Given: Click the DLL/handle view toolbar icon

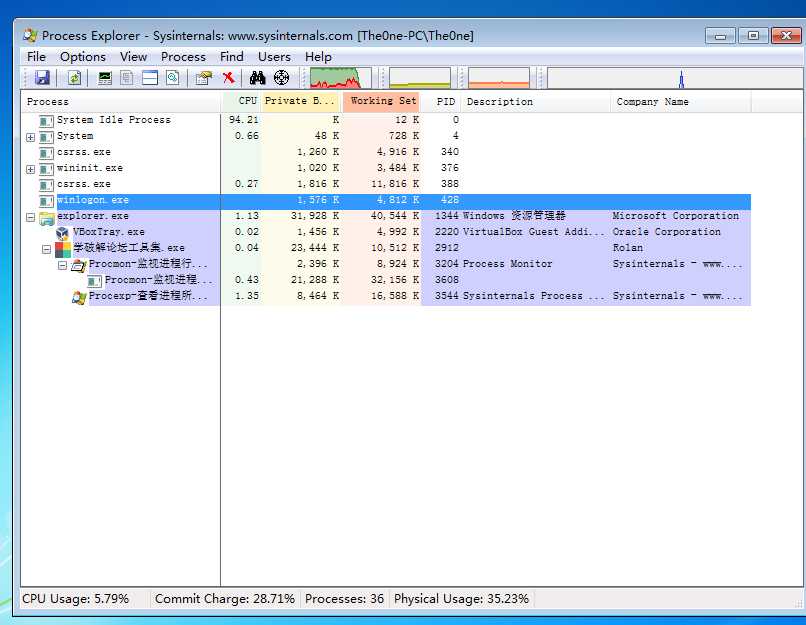Looking at the screenshot, I should 173,78.
